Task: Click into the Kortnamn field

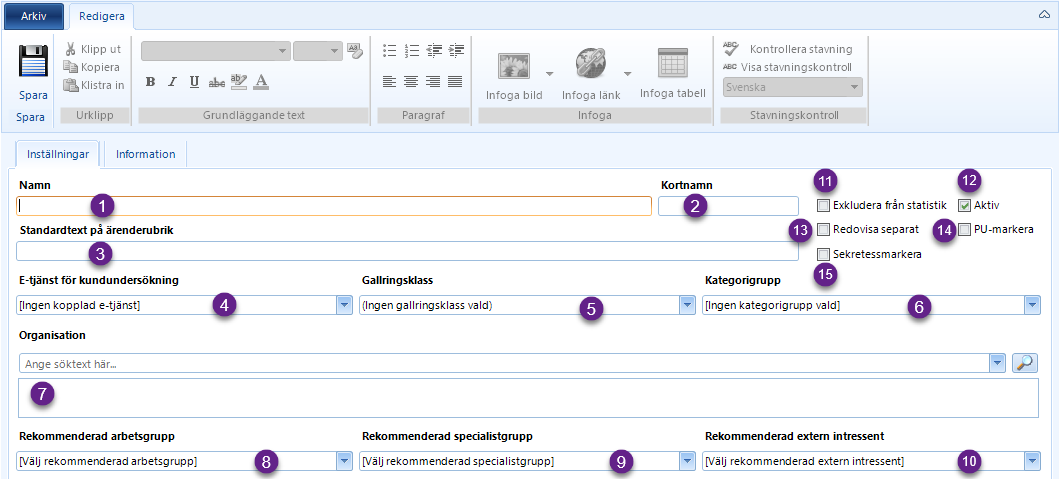Action: [729, 205]
